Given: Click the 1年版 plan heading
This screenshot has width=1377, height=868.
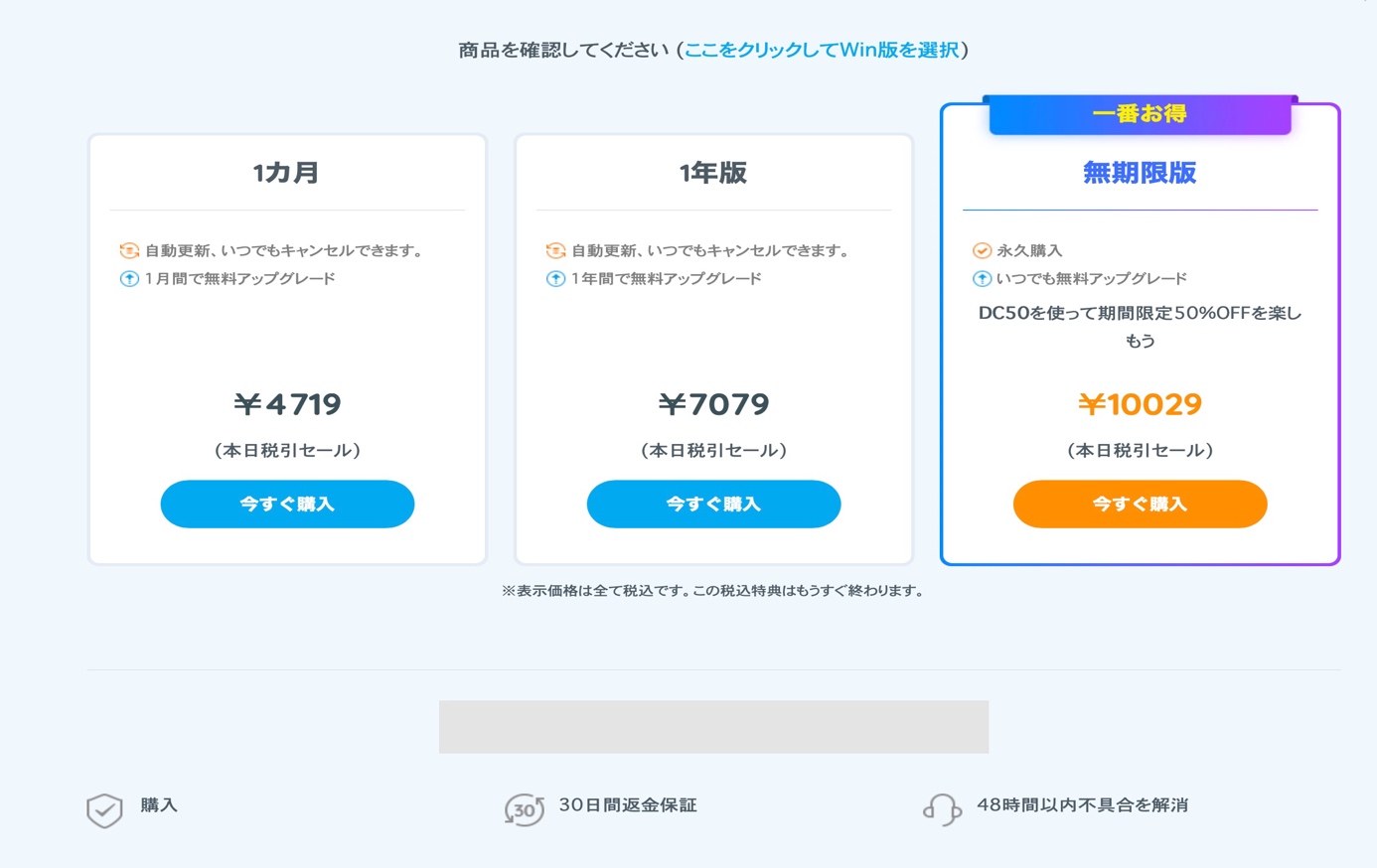Looking at the screenshot, I should point(713,173).
